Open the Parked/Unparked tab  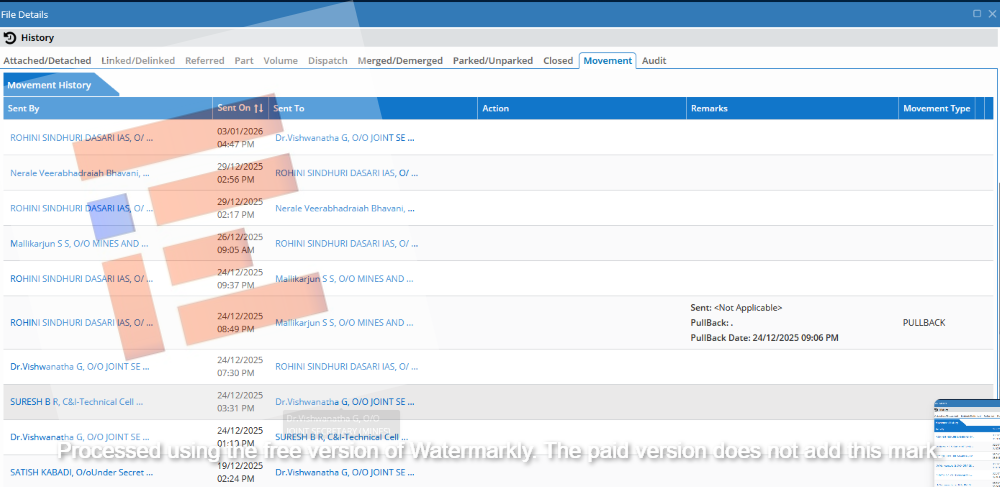point(493,61)
